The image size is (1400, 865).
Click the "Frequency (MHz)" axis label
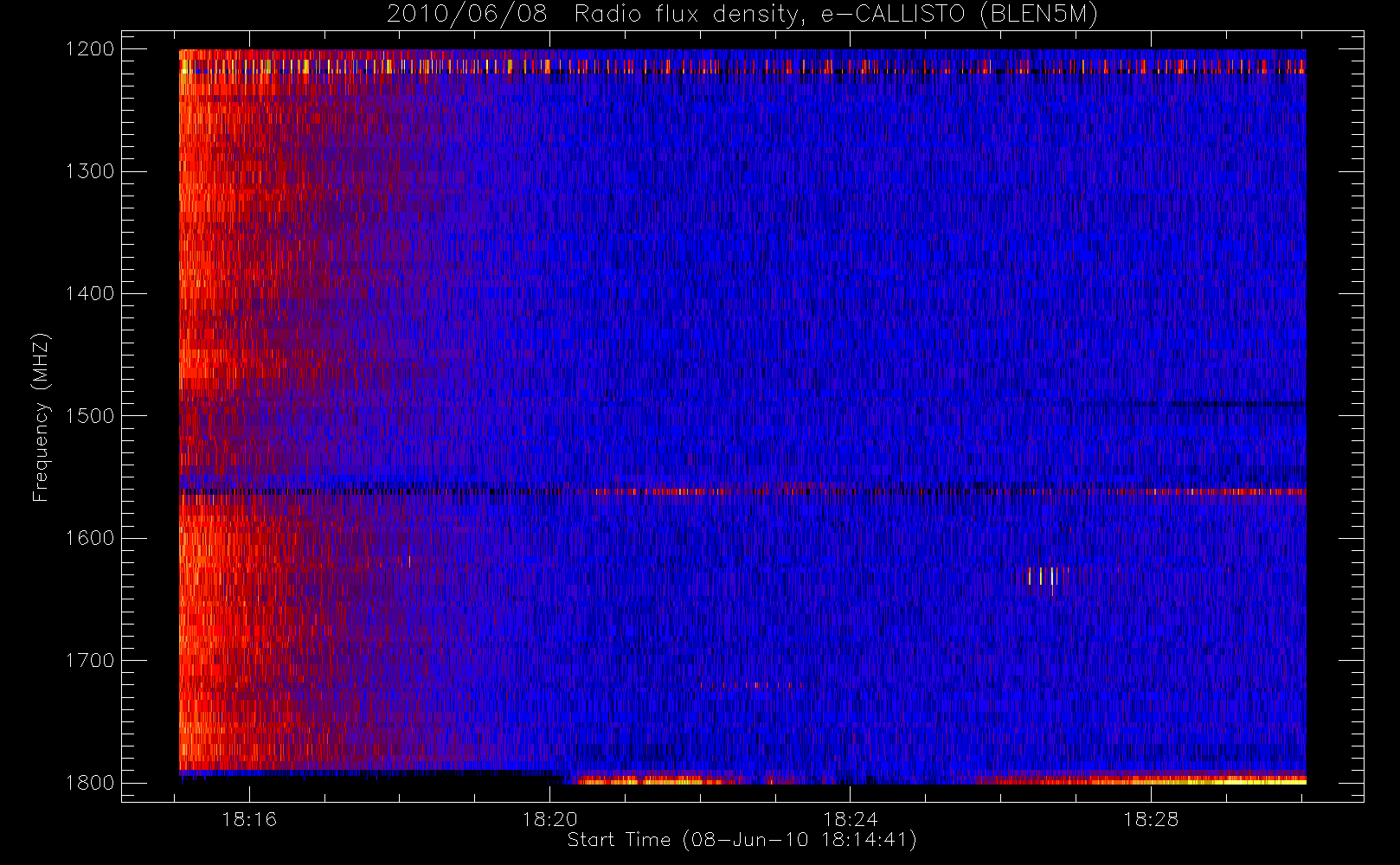(41, 417)
